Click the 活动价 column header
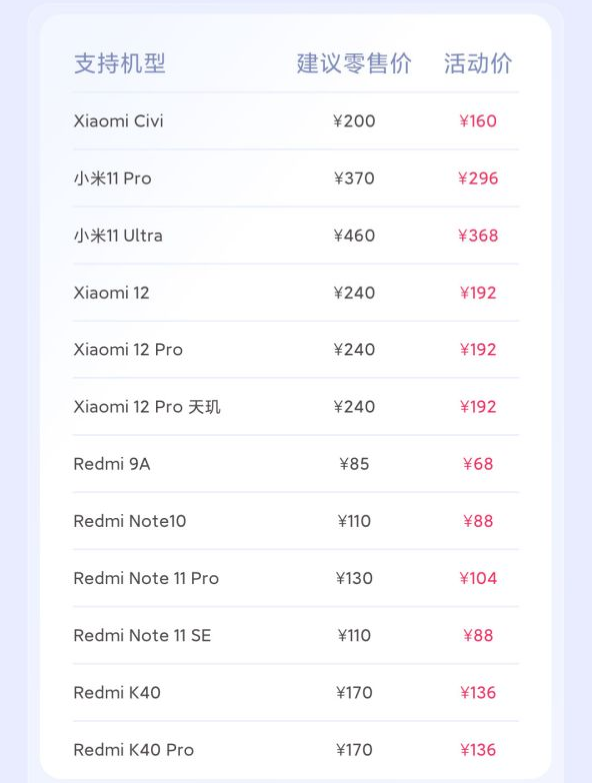This screenshot has width=592, height=783. tap(478, 63)
